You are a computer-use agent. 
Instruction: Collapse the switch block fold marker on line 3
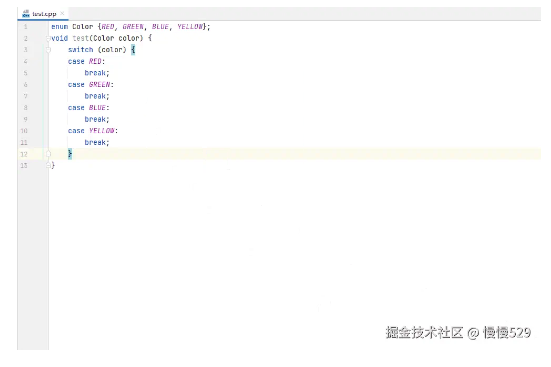(48, 50)
